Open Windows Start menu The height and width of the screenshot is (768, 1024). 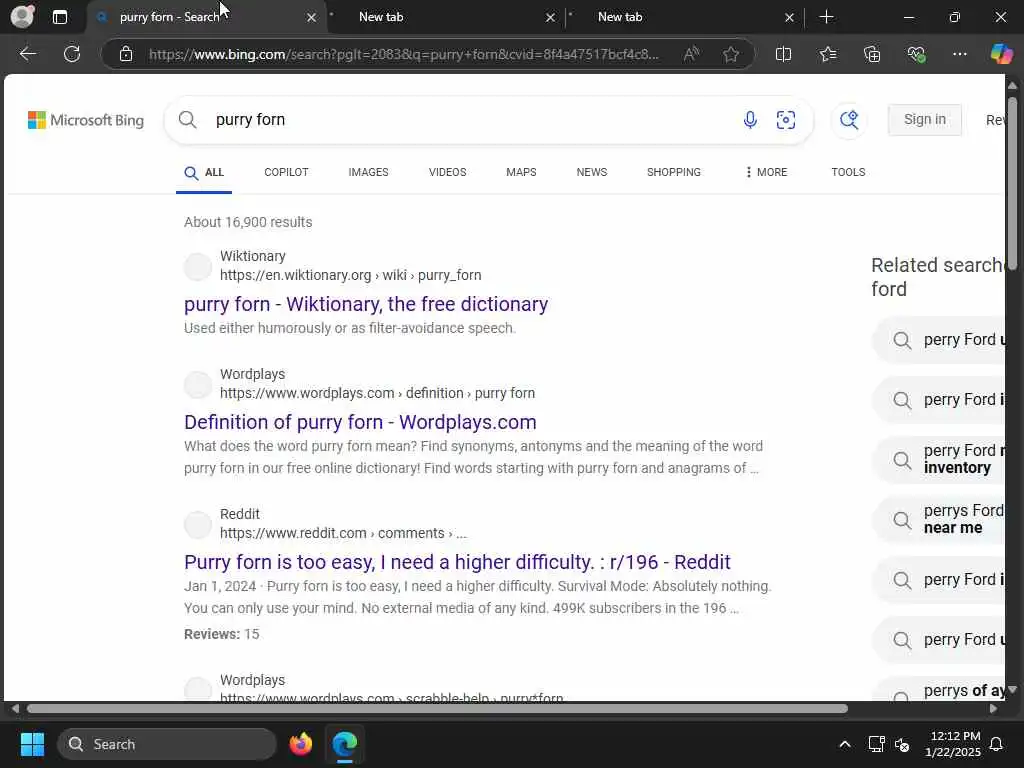(32, 744)
